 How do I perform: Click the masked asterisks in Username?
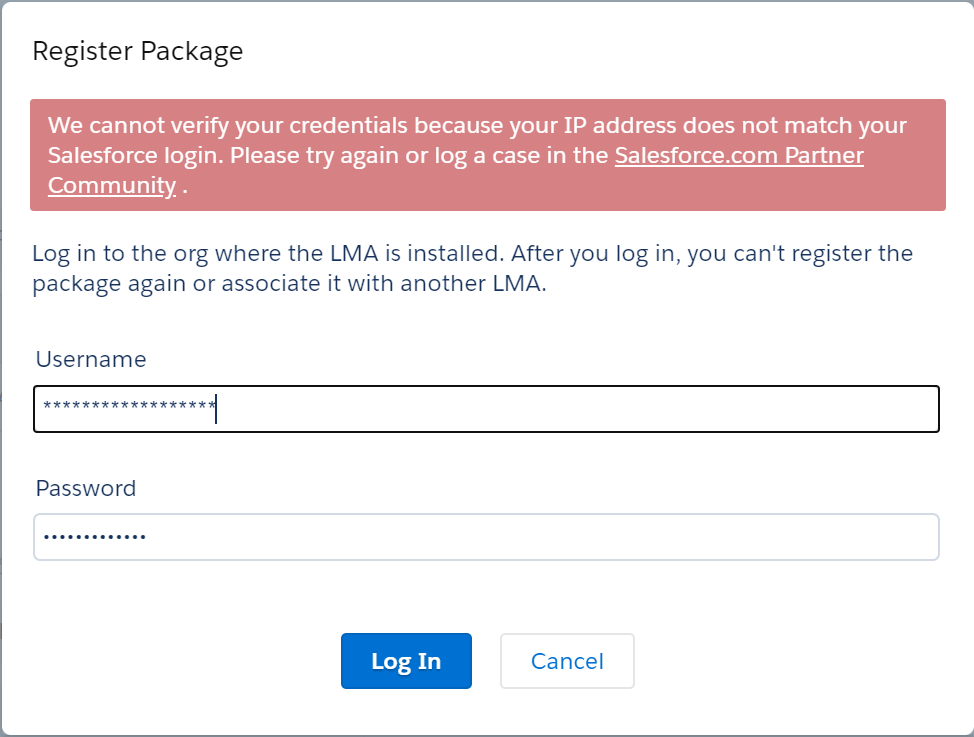[x=128, y=407]
